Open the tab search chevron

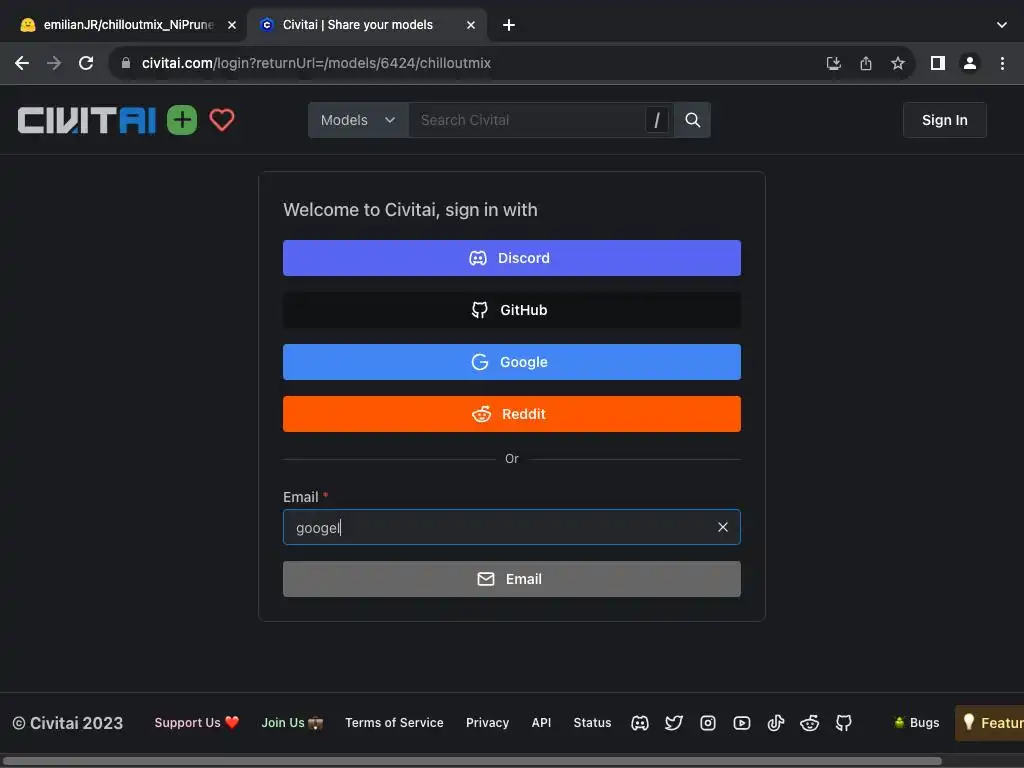pos(1002,25)
